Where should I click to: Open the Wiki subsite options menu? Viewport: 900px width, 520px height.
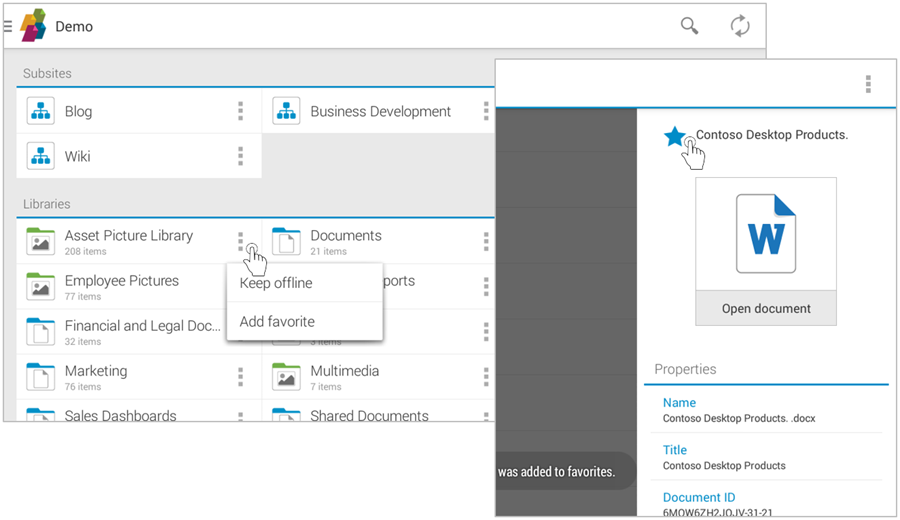pyautogui.click(x=240, y=156)
